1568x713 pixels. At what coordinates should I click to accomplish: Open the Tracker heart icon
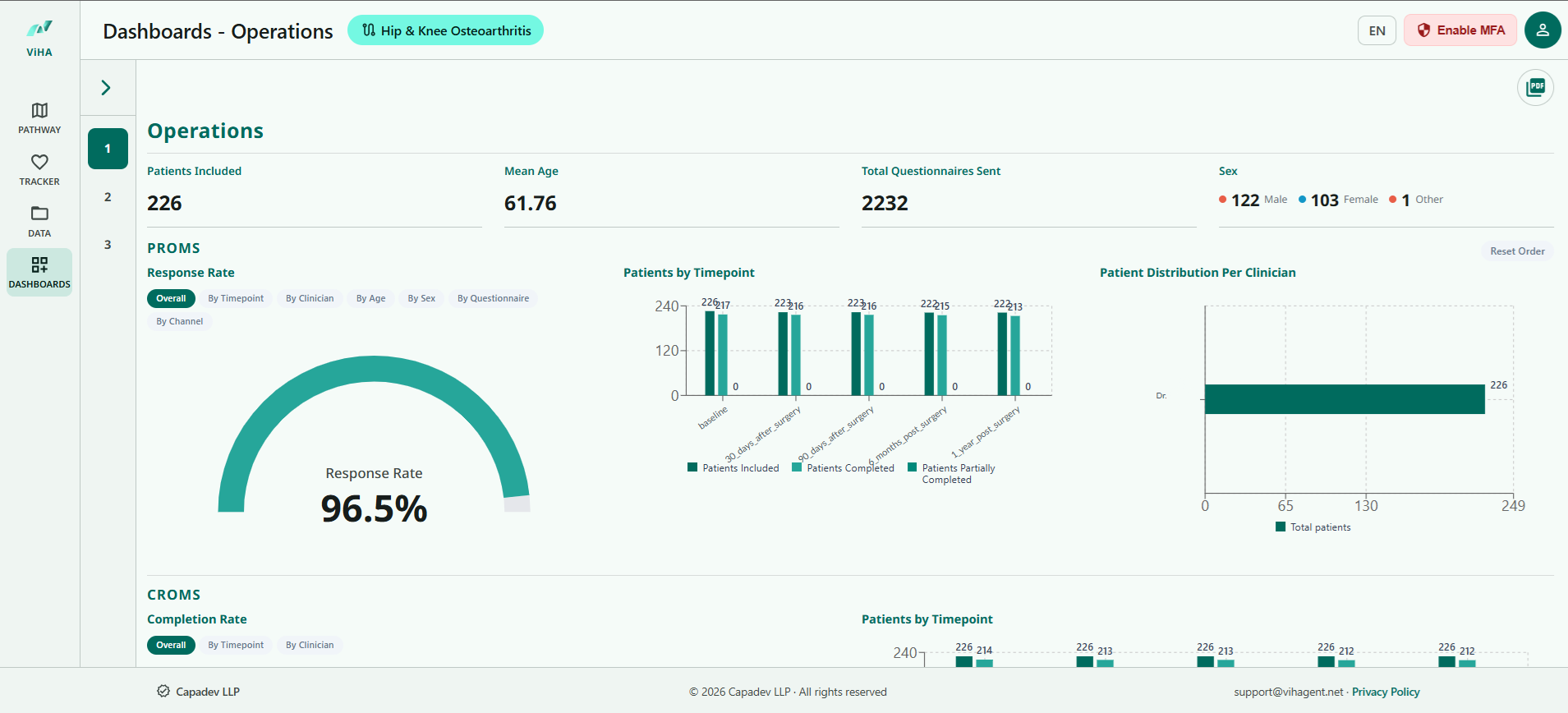39,162
